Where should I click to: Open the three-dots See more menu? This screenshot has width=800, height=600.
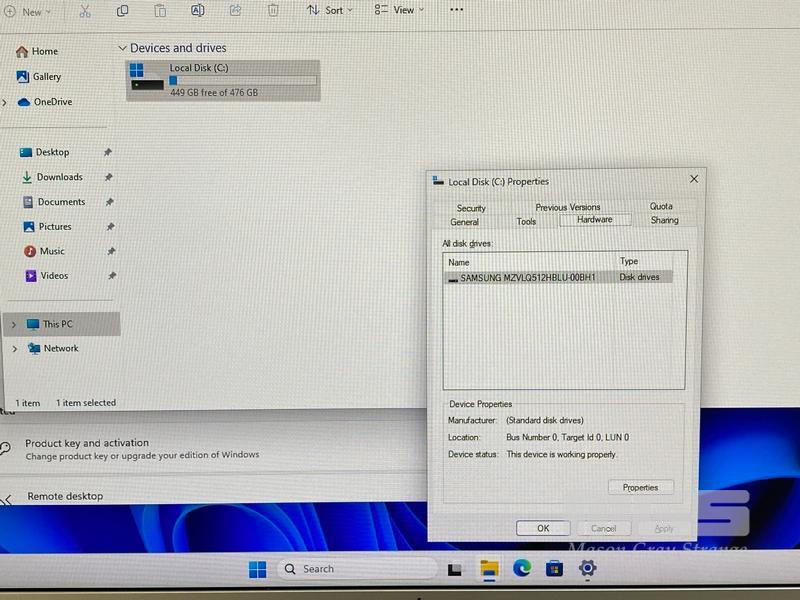[457, 9]
